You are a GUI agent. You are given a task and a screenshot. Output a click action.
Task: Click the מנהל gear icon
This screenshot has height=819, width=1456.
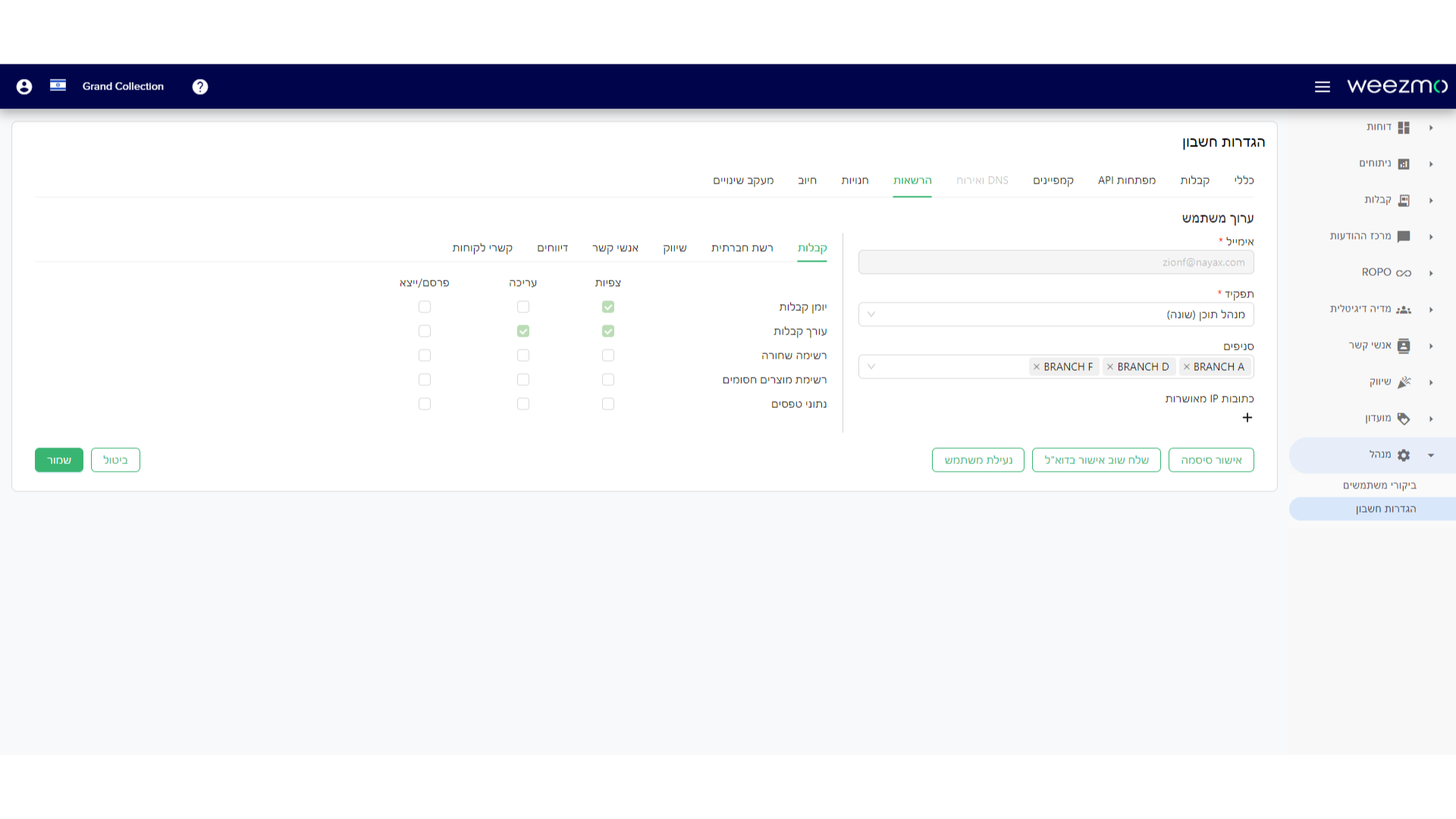1404,455
